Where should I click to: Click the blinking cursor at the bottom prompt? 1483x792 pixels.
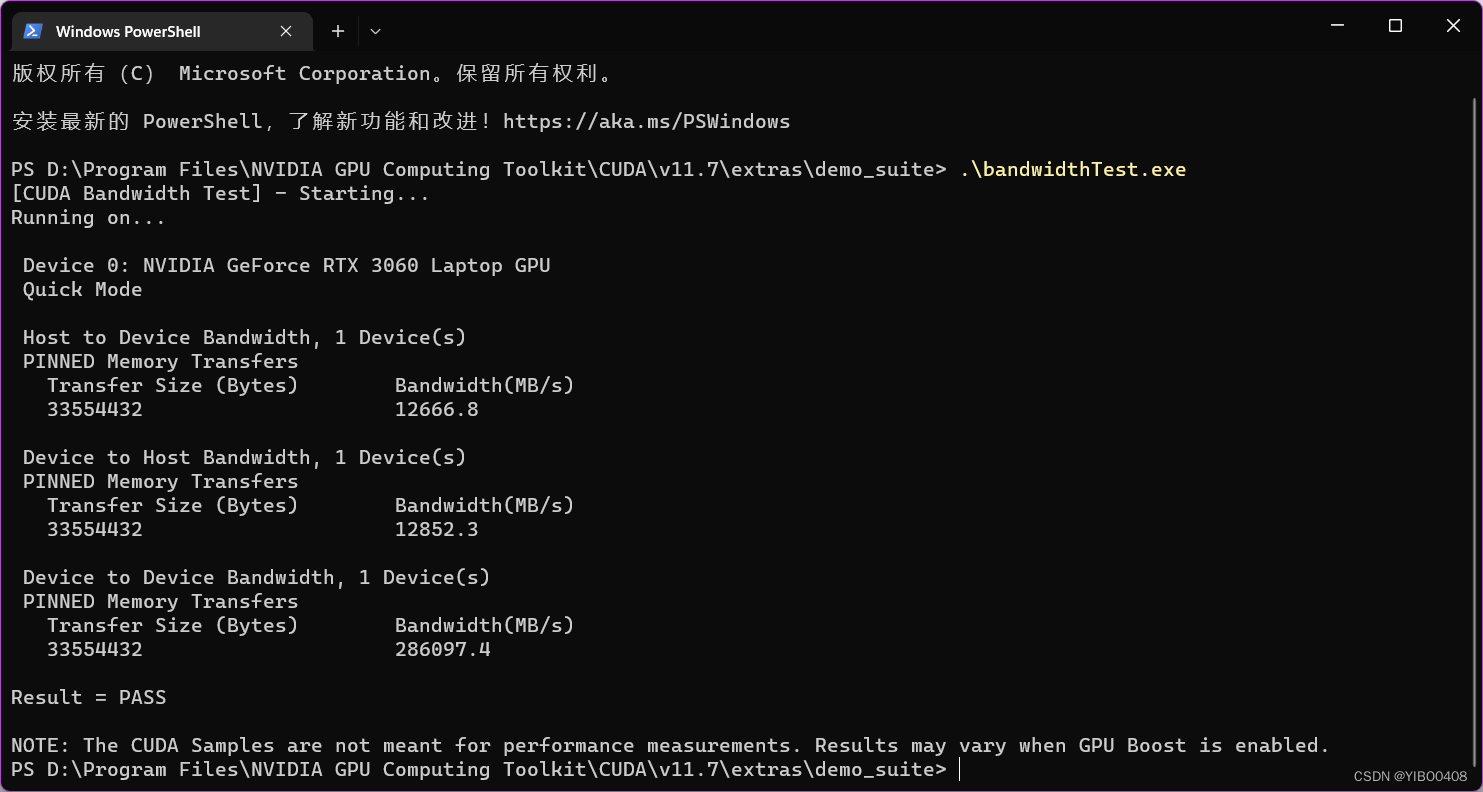(959, 769)
